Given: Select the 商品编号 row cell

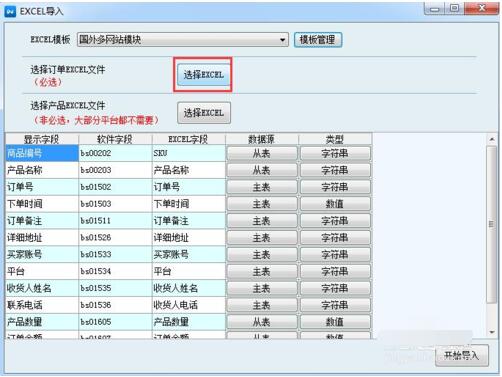Looking at the screenshot, I should point(42,153).
